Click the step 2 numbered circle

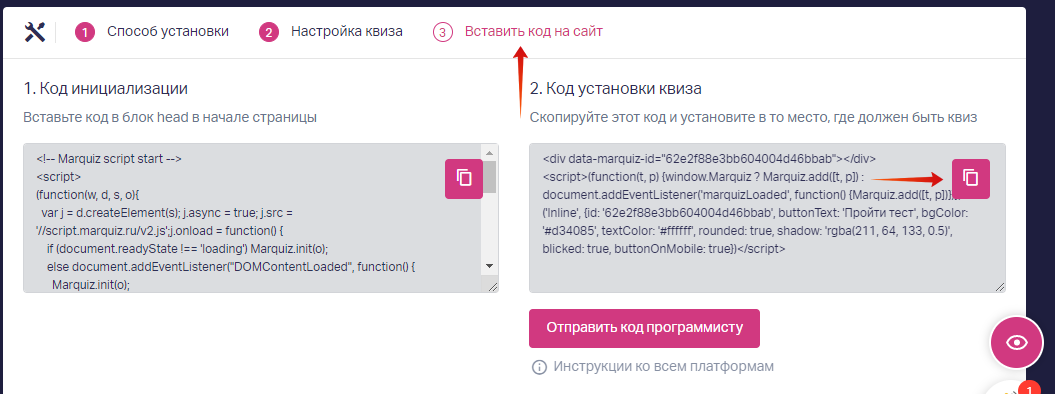pos(268,32)
